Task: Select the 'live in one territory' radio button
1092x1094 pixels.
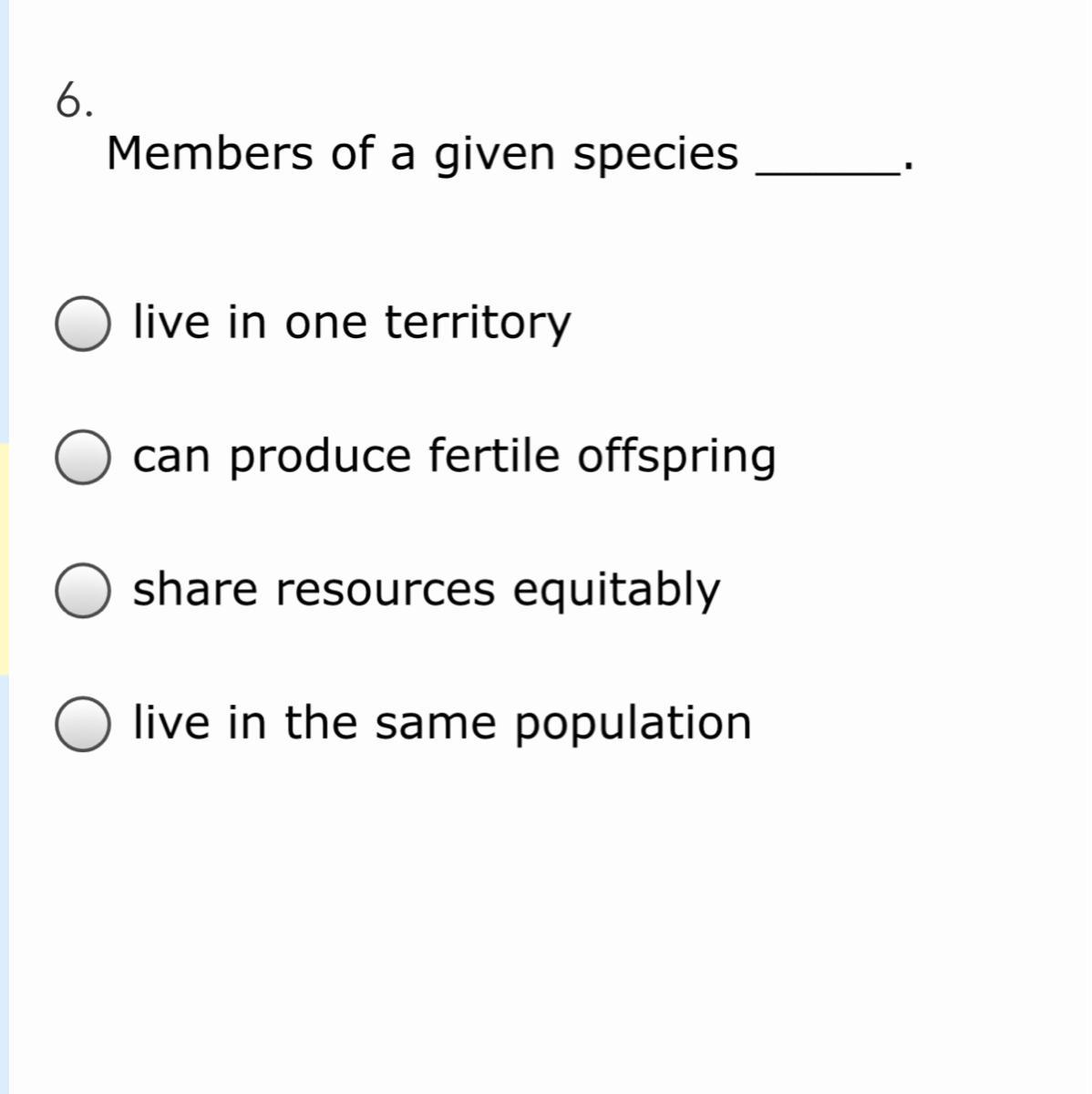Action: pos(83,324)
